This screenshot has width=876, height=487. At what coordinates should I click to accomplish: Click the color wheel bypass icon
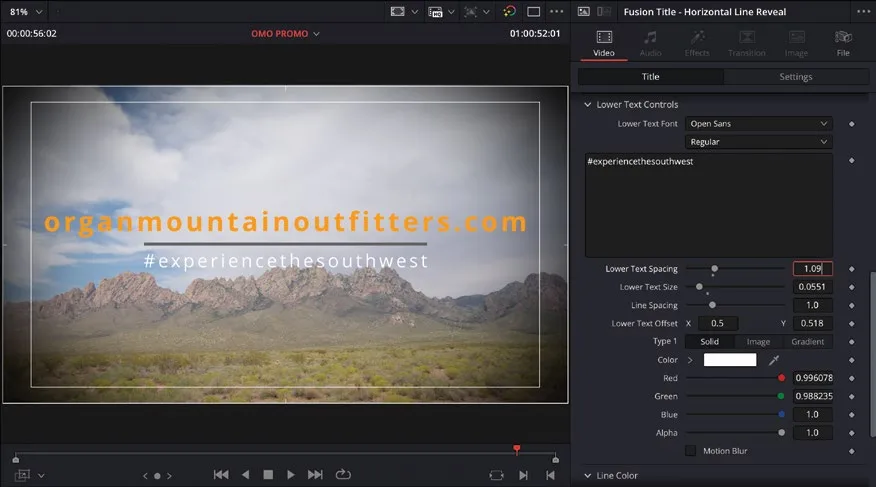(509, 12)
